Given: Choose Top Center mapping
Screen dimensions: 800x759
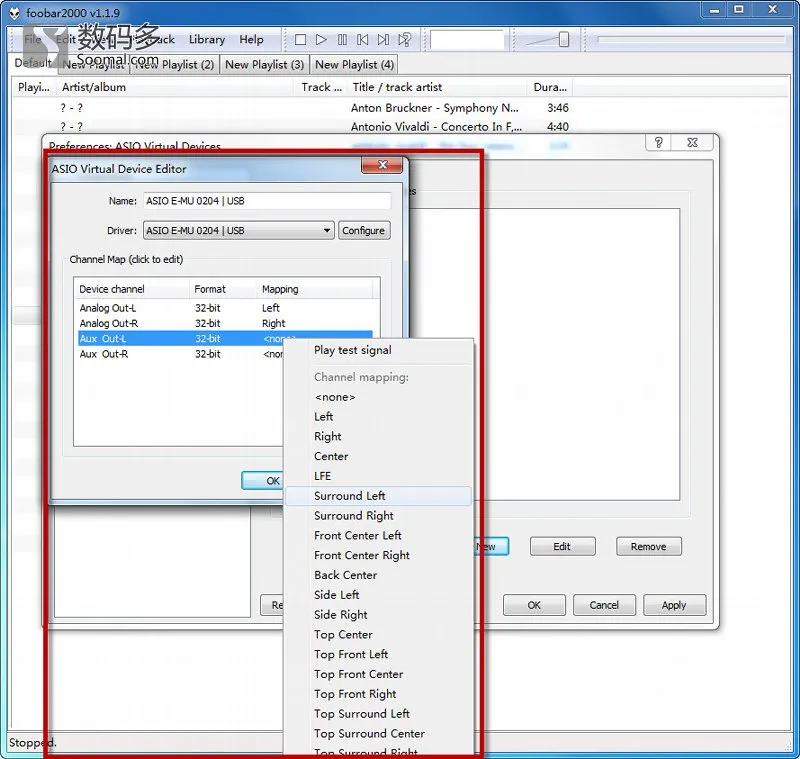Looking at the screenshot, I should point(378,635).
